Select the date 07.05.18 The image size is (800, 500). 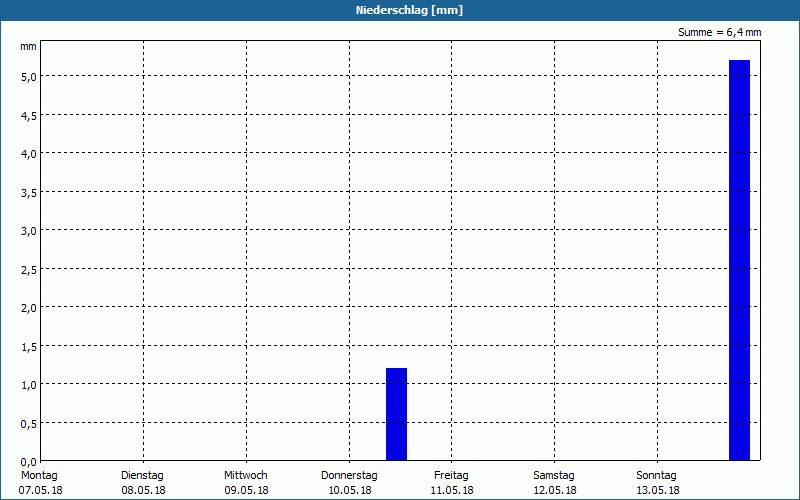(x=40, y=491)
